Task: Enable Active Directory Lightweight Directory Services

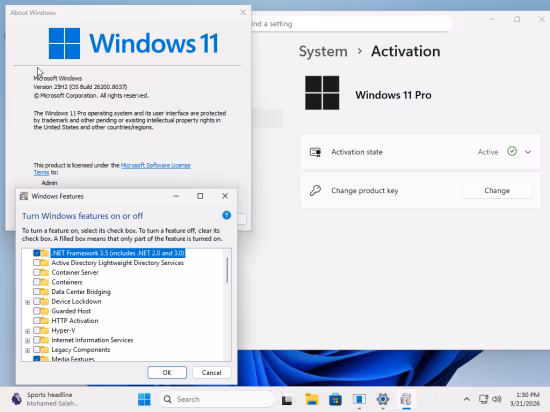Action: coord(36,263)
